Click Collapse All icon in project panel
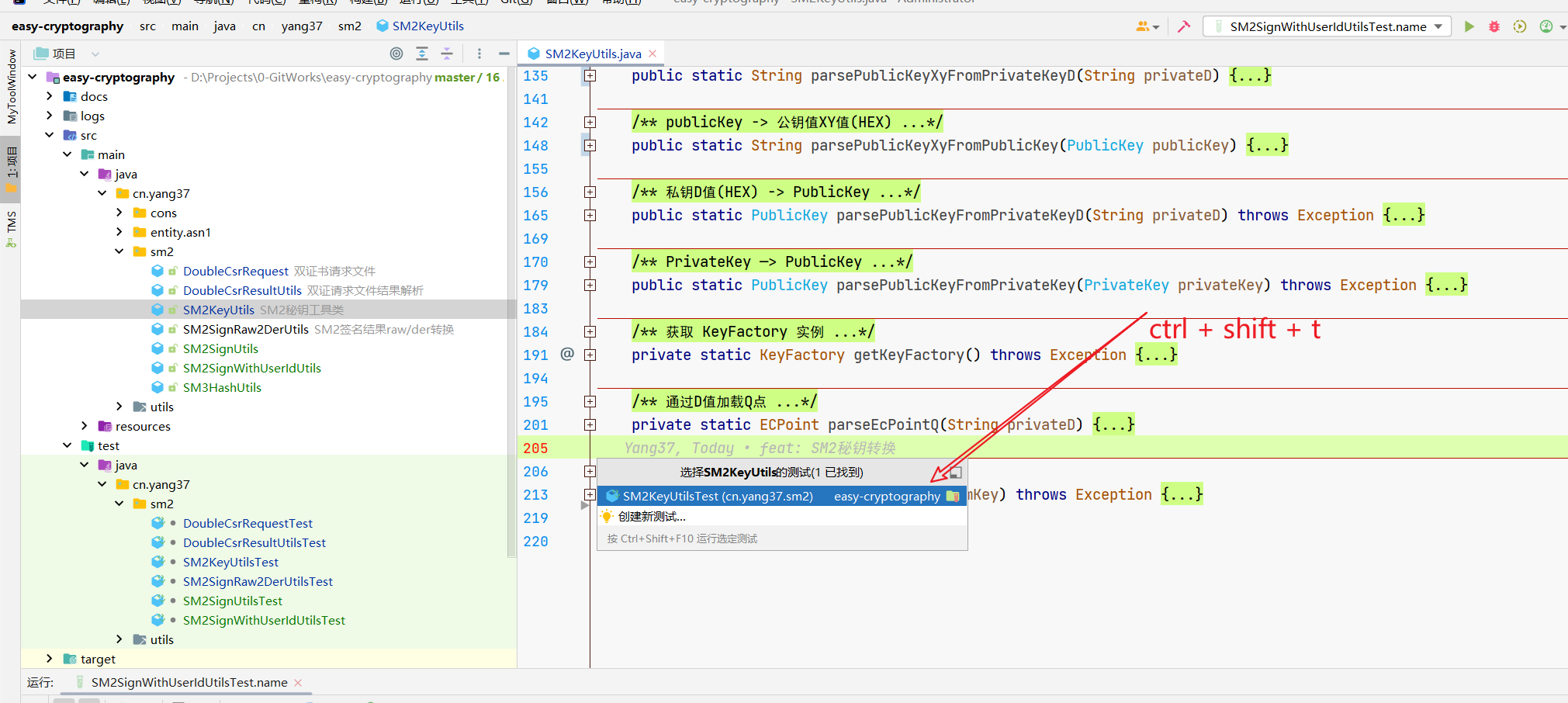1568x703 pixels. (447, 54)
